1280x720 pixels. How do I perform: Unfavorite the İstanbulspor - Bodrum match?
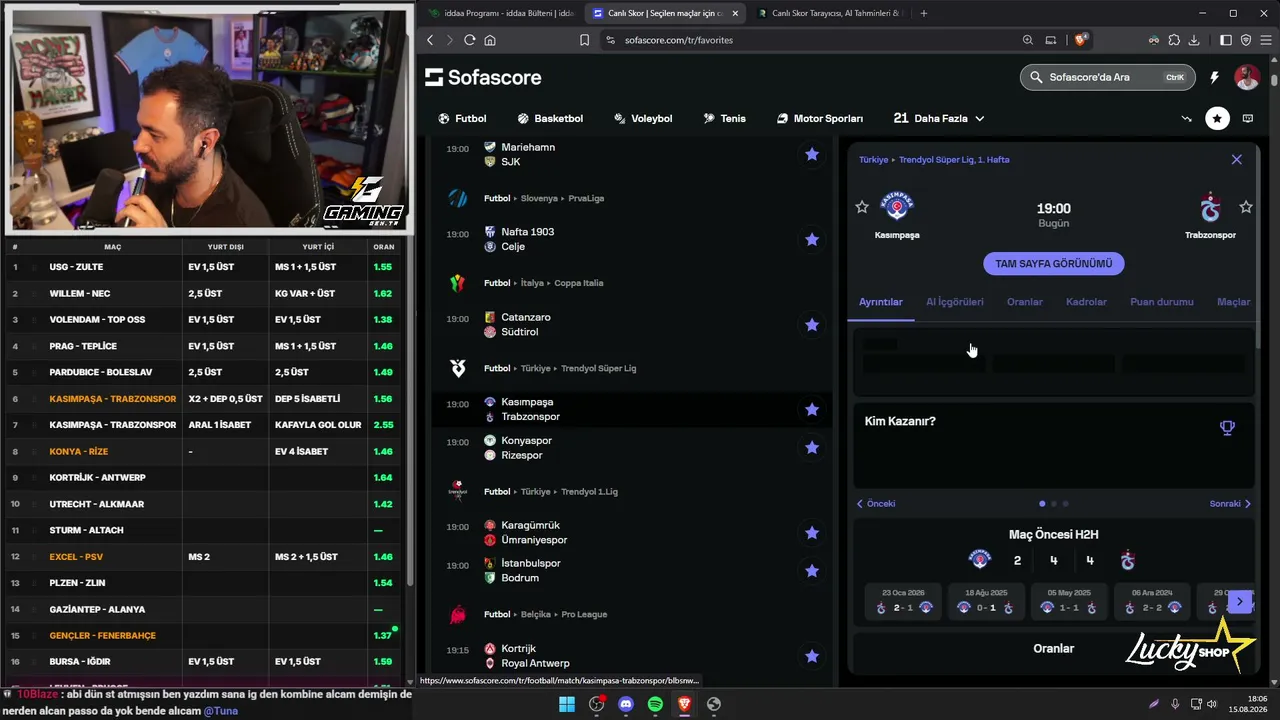coord(812,570)
